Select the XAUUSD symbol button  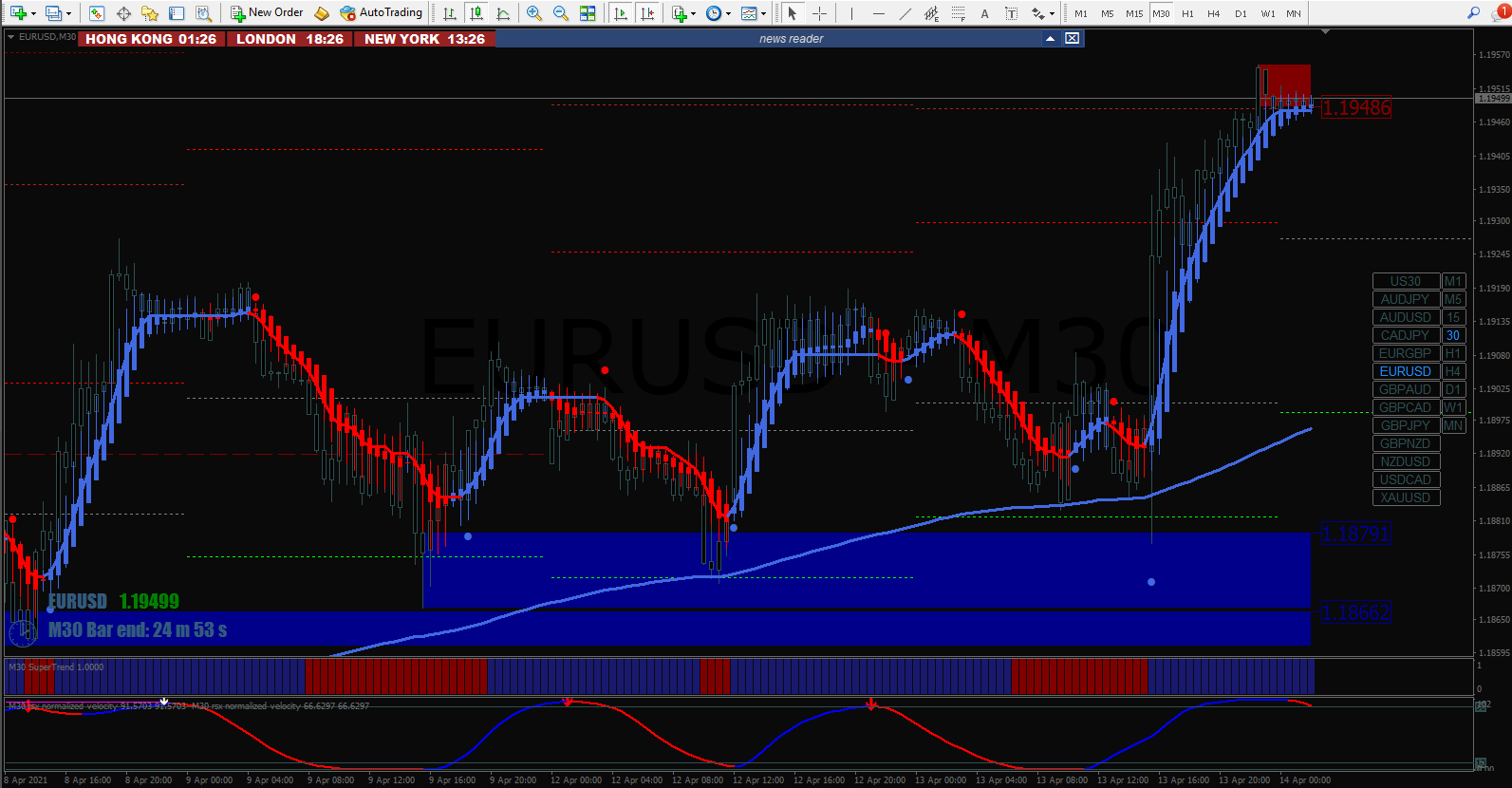pyautogui.click(x=1406, y=497)
